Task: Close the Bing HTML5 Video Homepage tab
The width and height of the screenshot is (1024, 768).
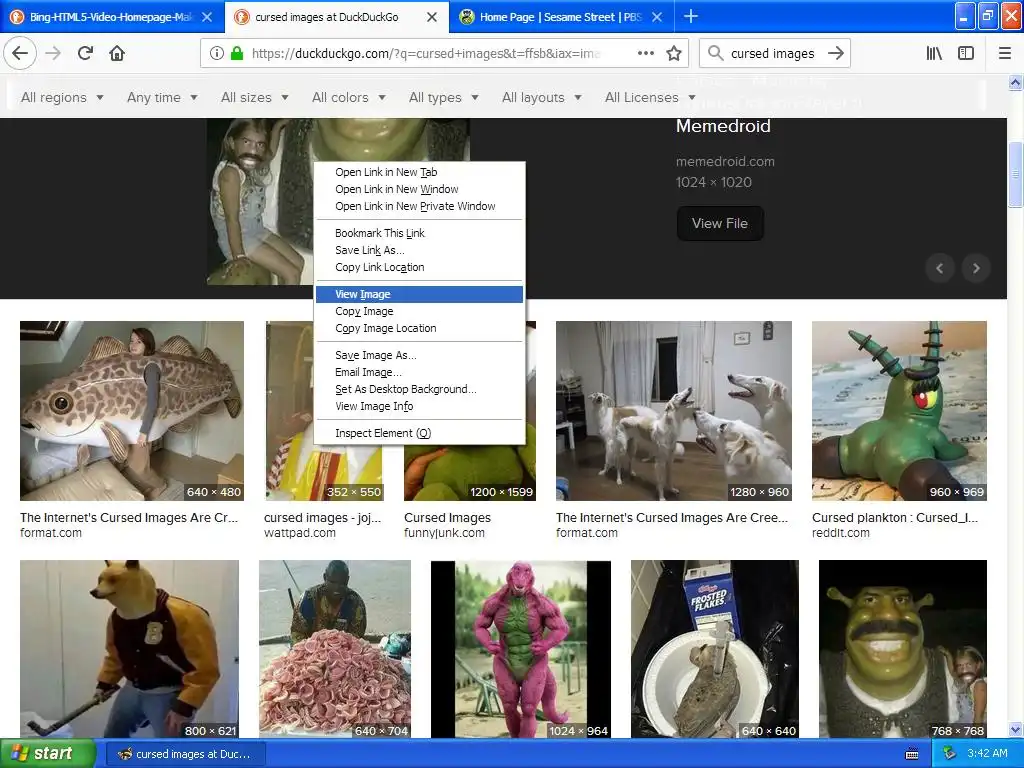Action: tap(207, 17)
